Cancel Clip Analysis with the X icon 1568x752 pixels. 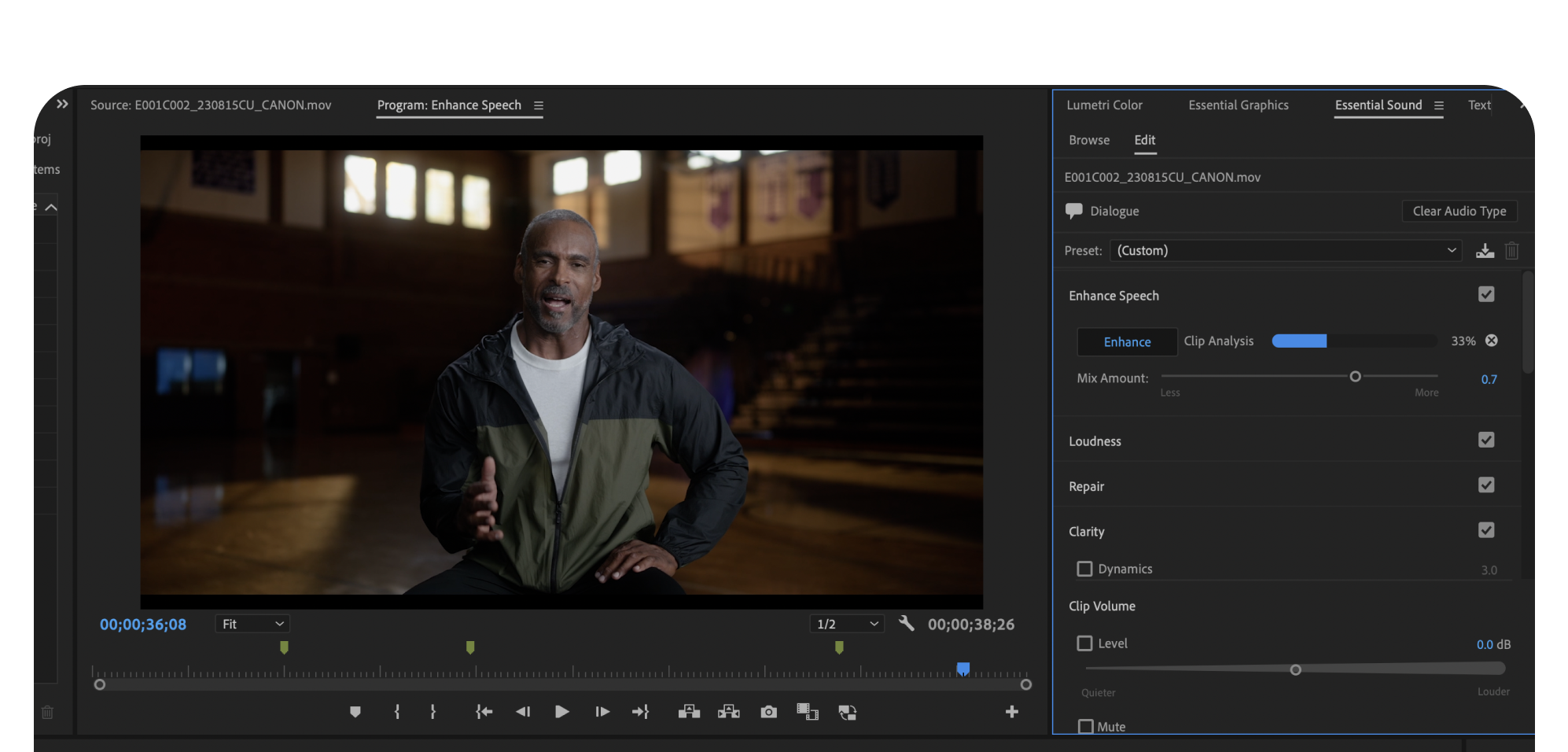pyautogui.click(x=1492, y=341)
